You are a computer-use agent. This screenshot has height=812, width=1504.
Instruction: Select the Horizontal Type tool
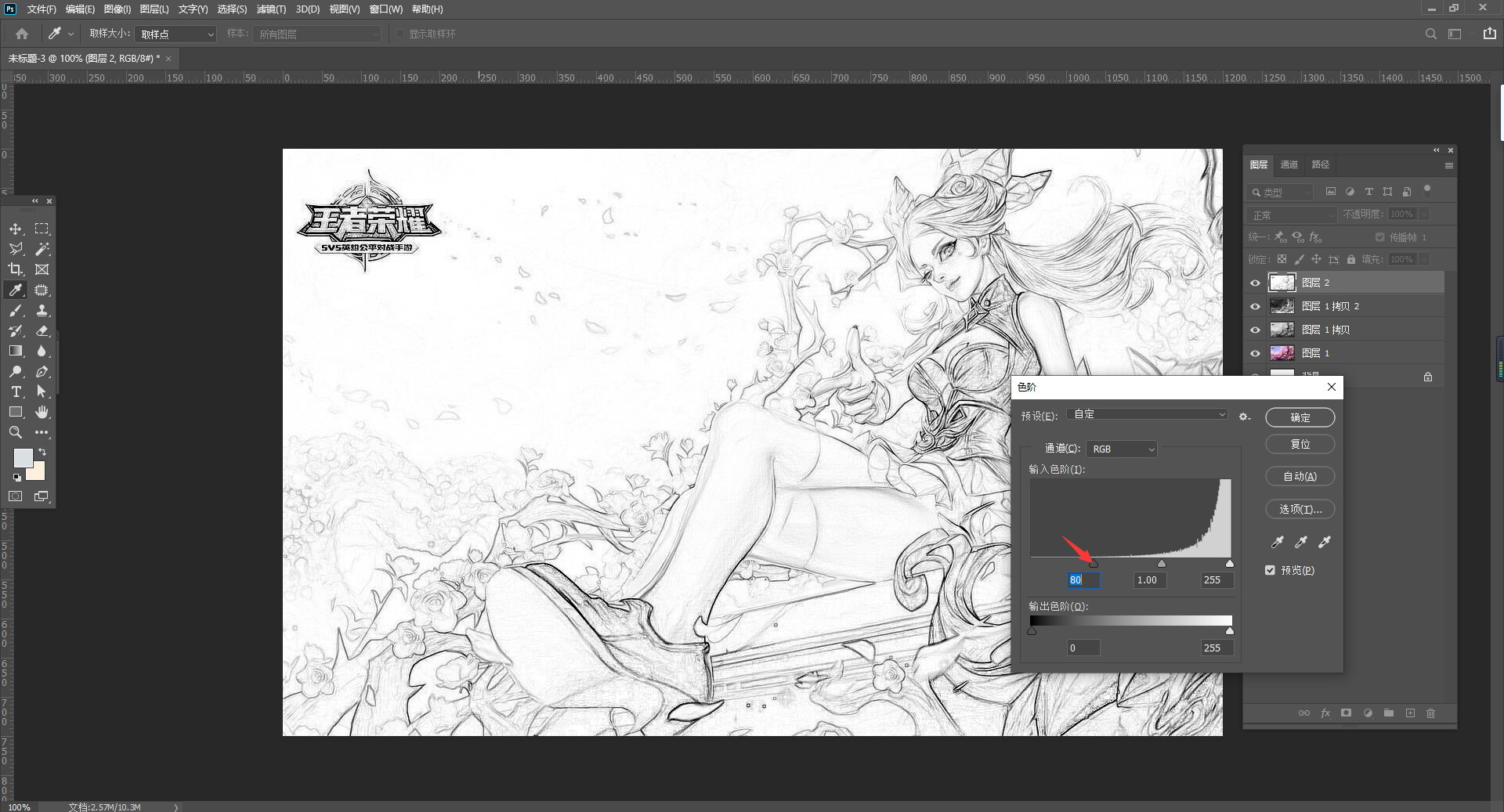(16, 392)
